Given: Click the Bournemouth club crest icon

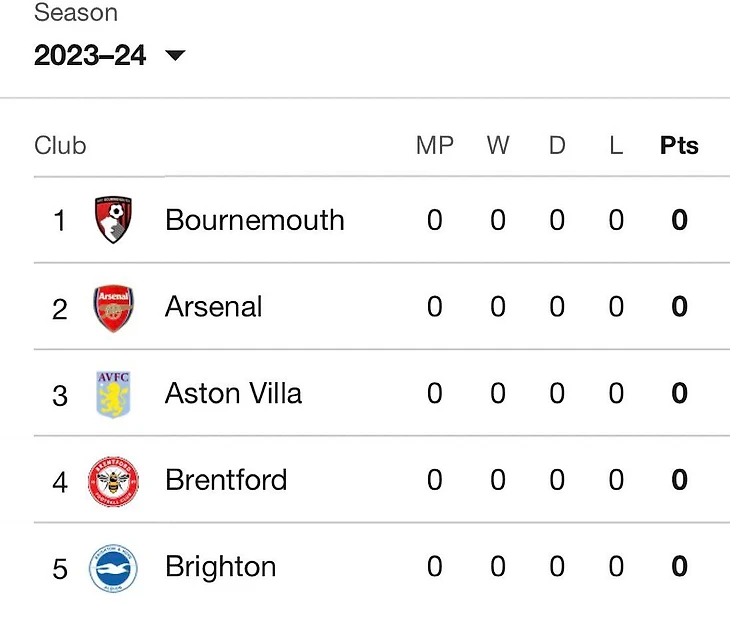Looking at the screenshot, I should tap(114, 220).
